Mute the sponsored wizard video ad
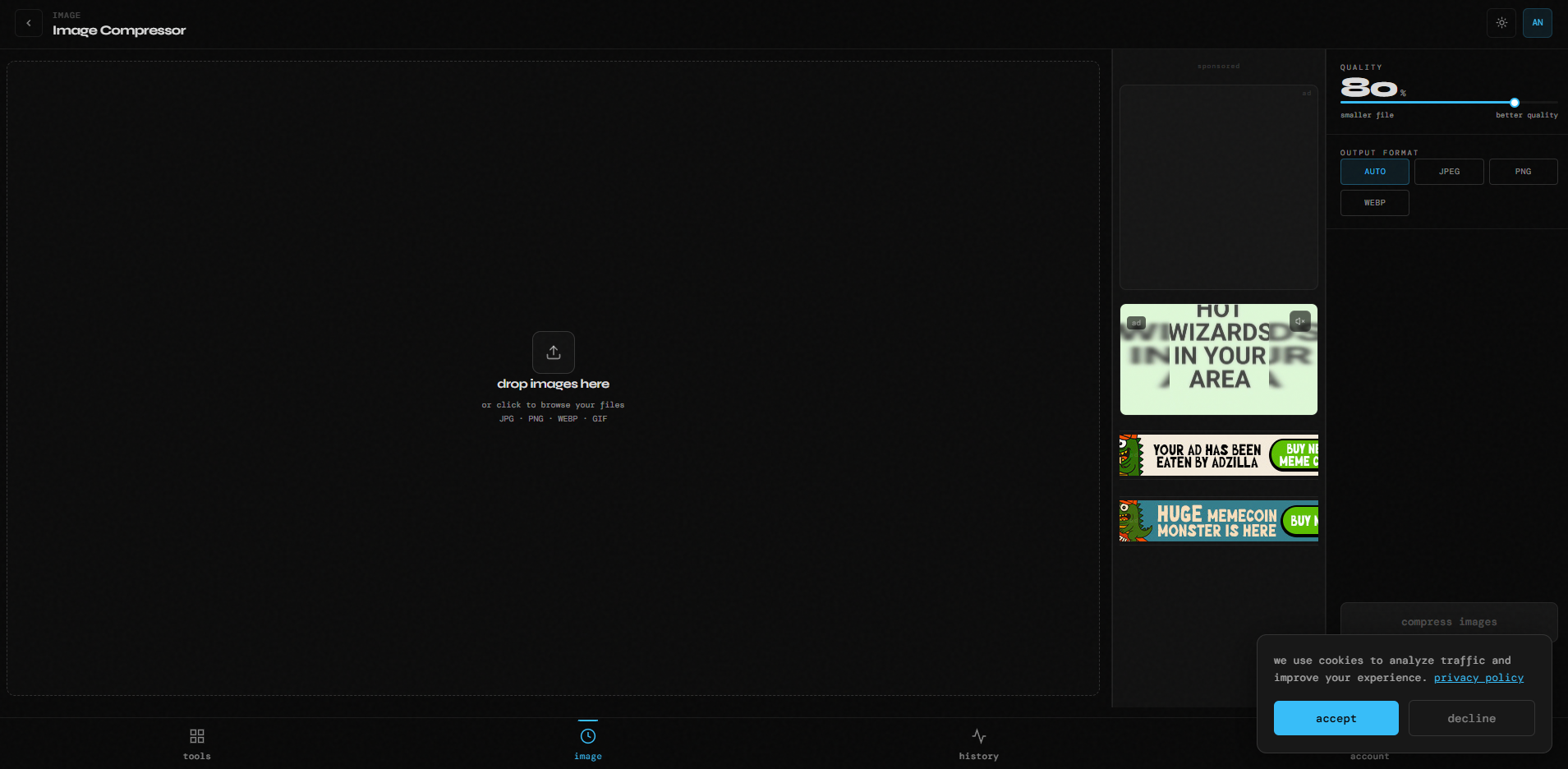 pyautogui.click(x=1299, y=320)
